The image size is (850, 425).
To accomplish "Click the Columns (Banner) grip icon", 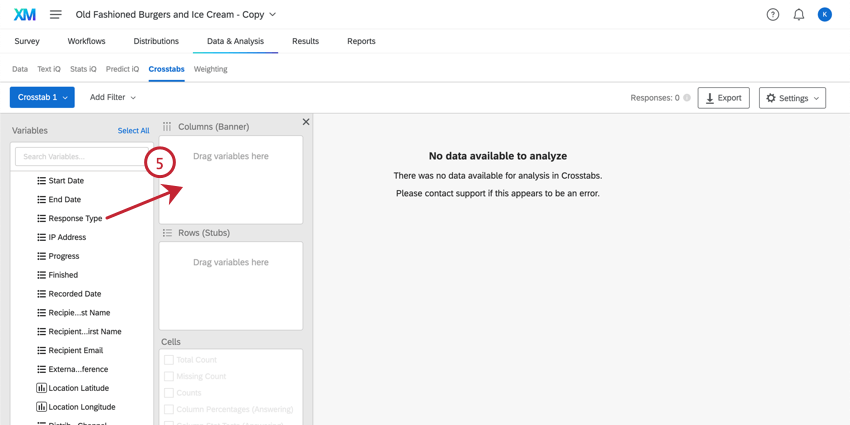I will point(167,127).
